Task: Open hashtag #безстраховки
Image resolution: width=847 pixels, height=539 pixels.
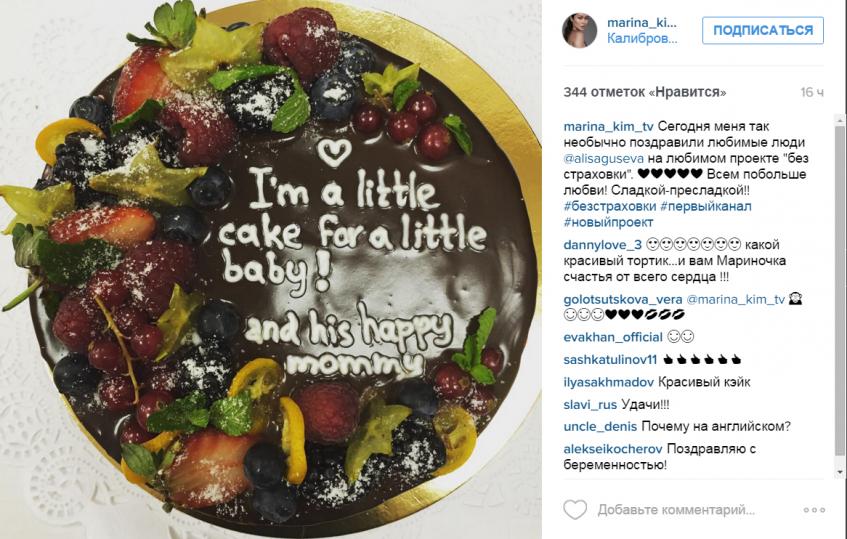Action: pos(610,206)
